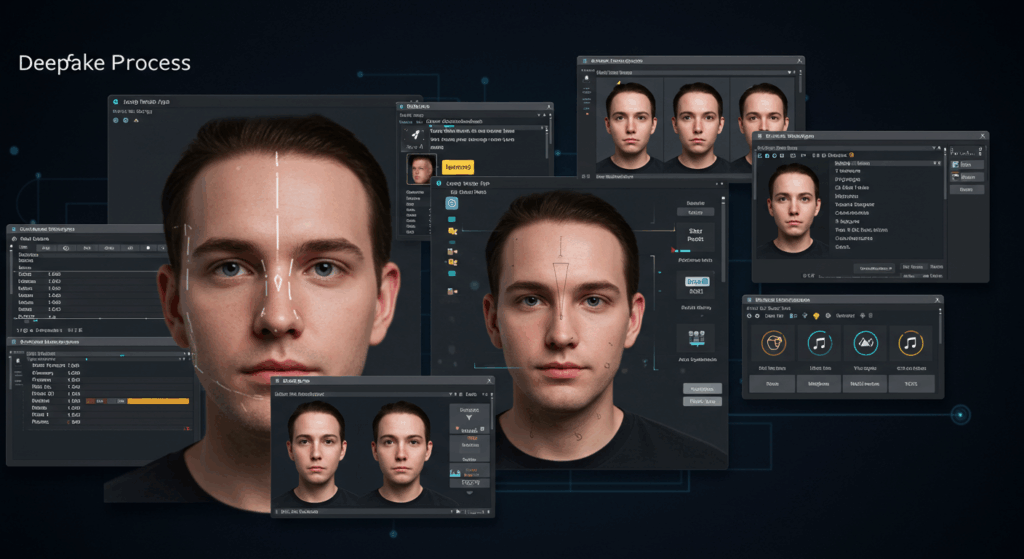
Task: Expand the funnel arrow in bottom comparison panel
Action: 469,420
